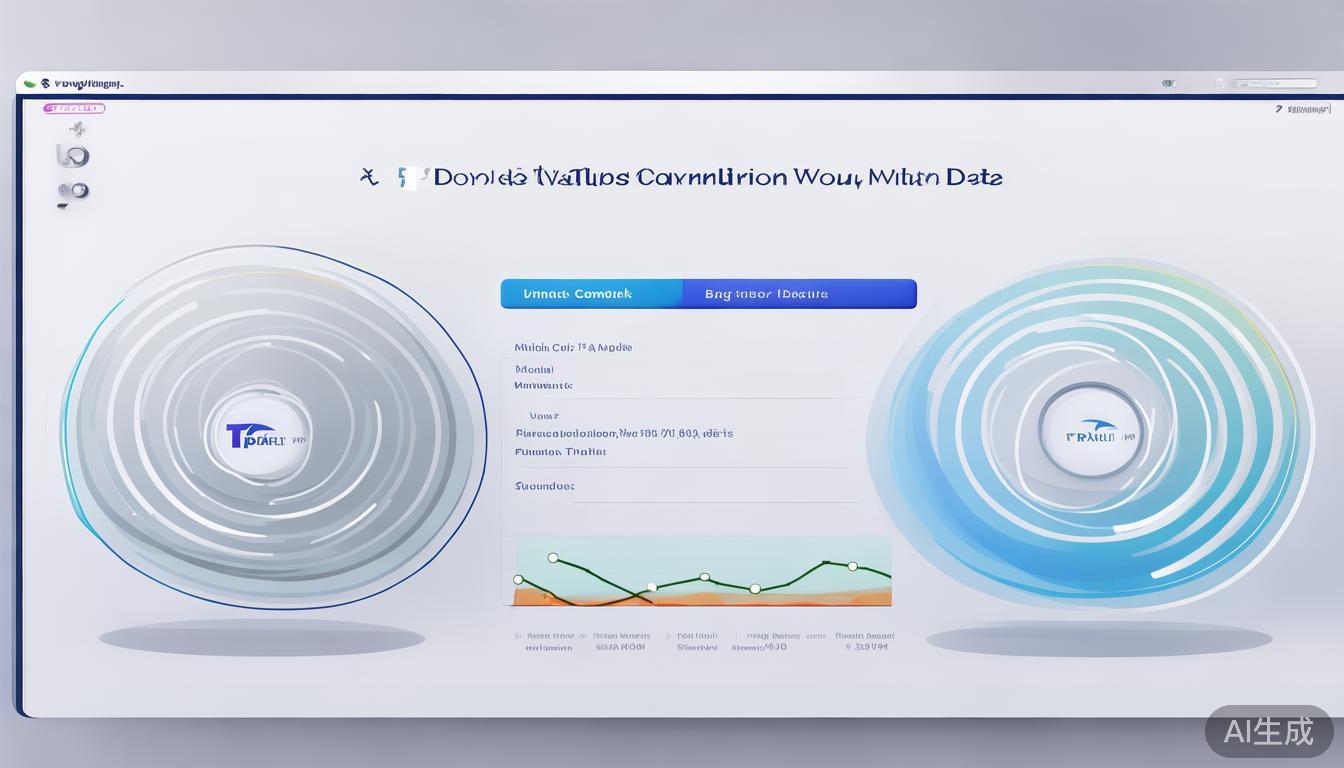Click the X-shaped icon left of main heading
The image size is (1344, 768).
(370, 177)
